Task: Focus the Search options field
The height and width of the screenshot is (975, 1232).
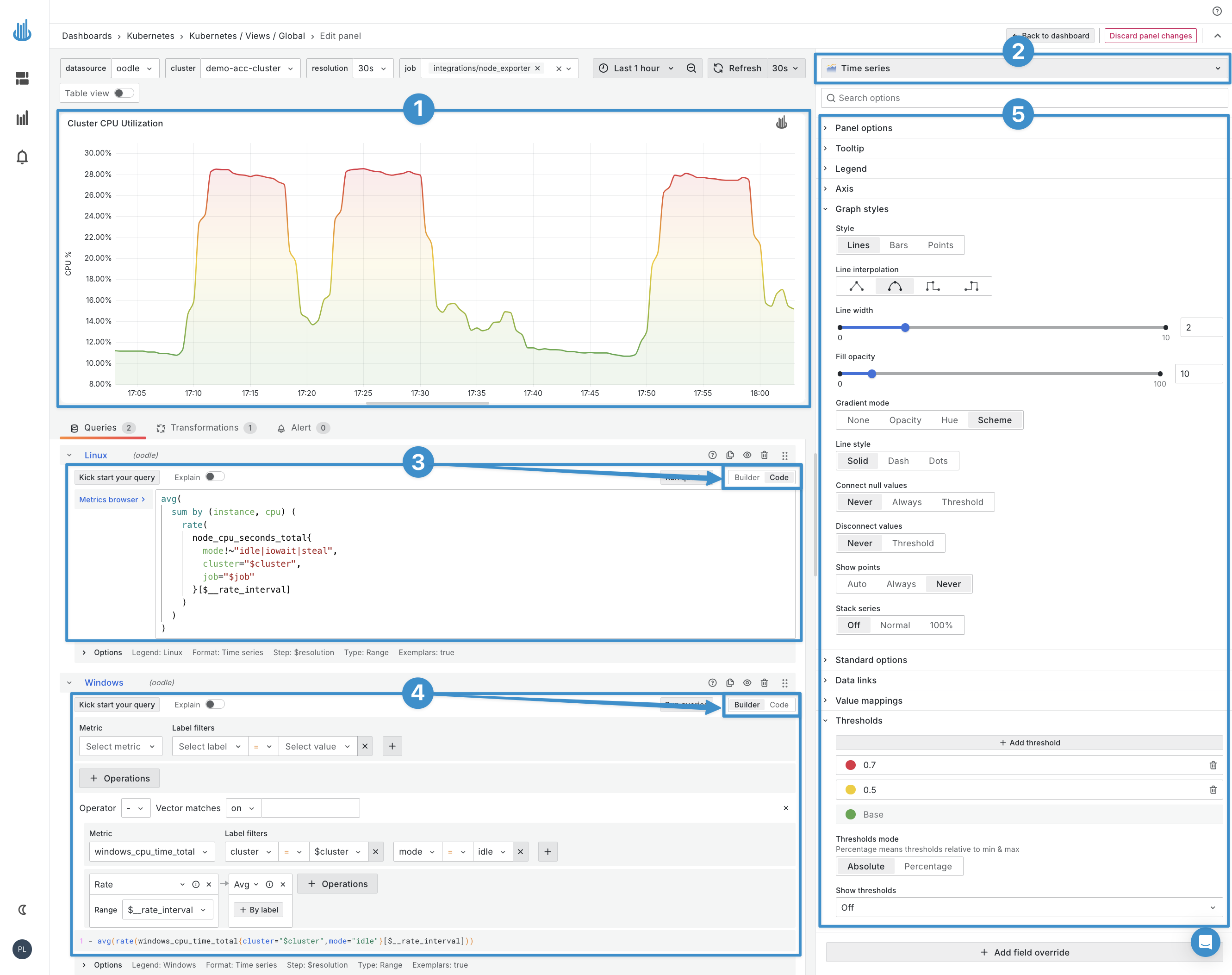Action: click(1024, 98)
